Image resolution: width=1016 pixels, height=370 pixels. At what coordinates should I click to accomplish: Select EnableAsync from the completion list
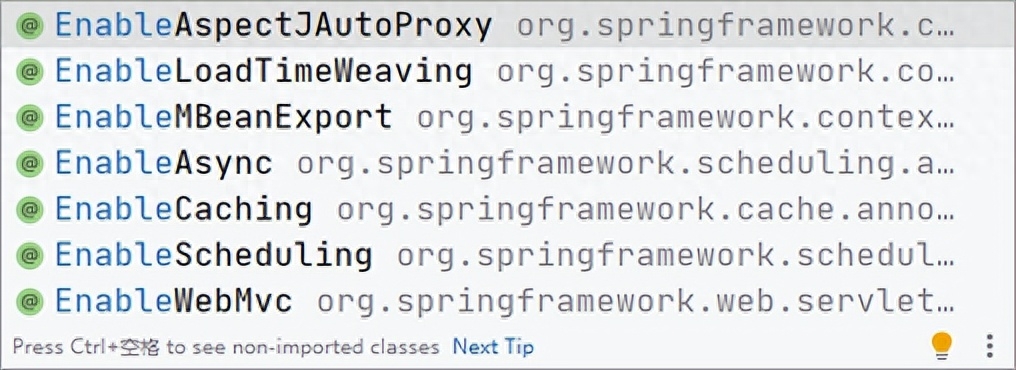[x=508, y=164]
